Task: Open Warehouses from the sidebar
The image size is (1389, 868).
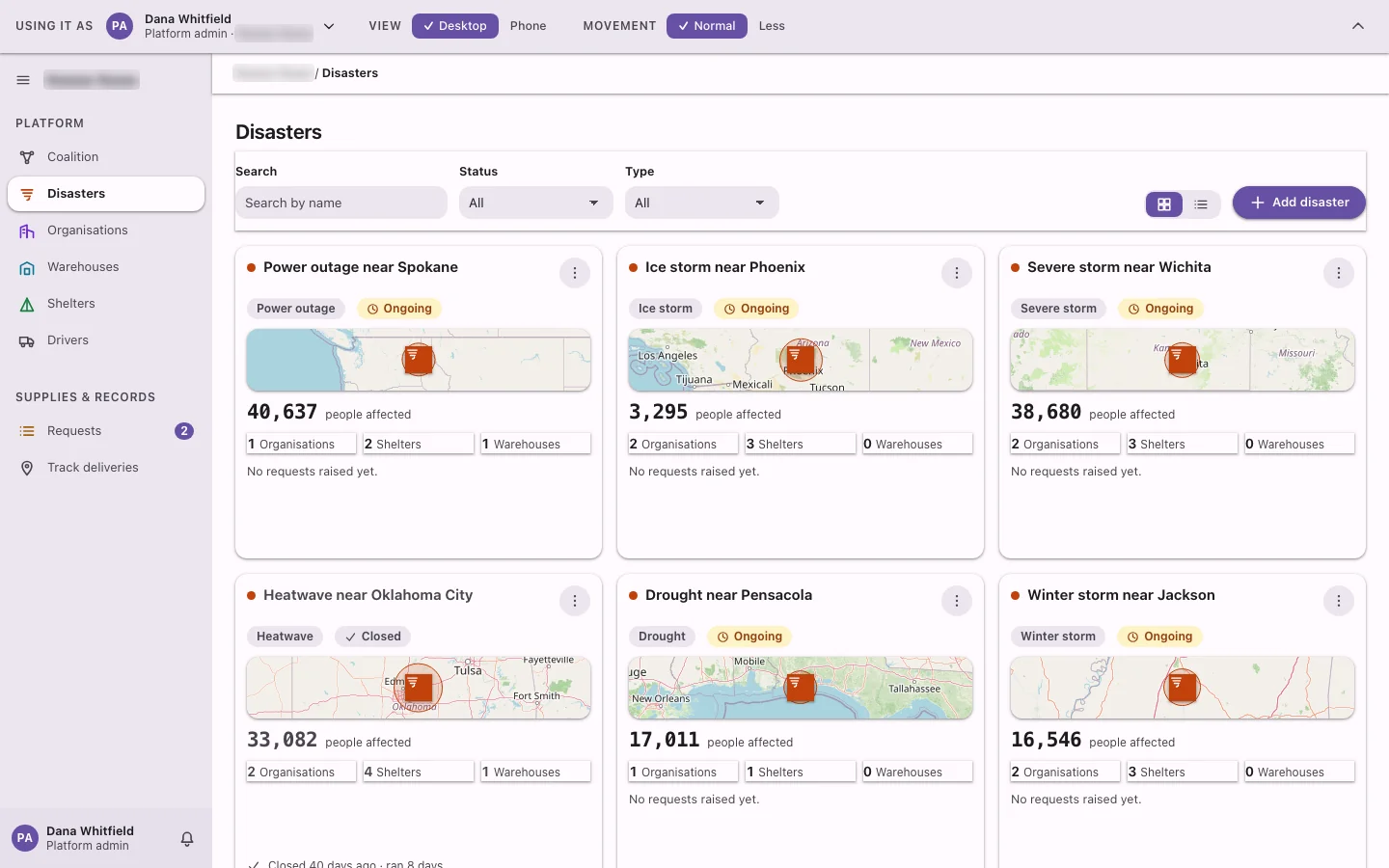Action: pyautogui.click(x=106, y=267)
